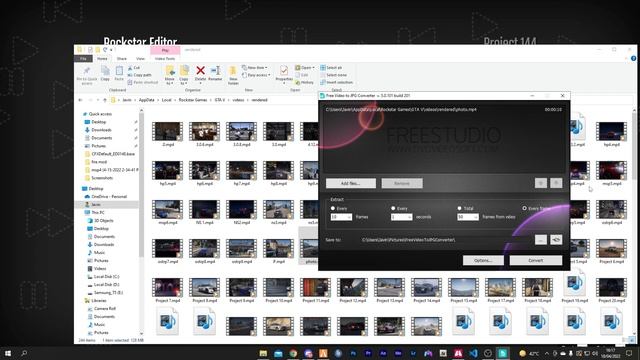Select the Total frames from video radio
The width and height of the screenshot is (640, 360).
[459, 208]
